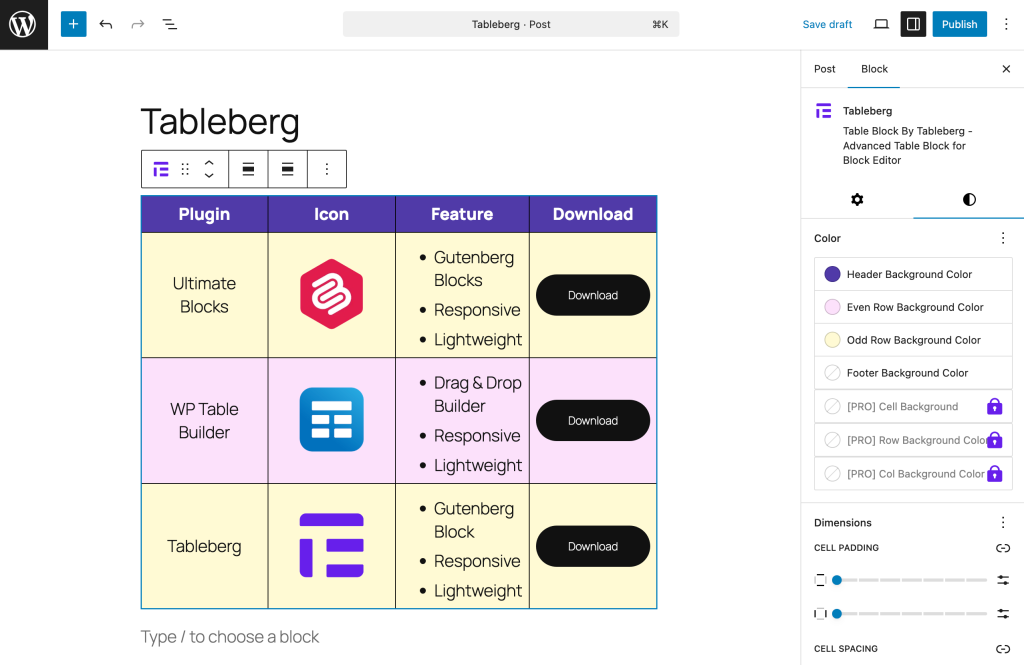Click the WordPress logo icon
This screenshot has width=1024, height=665.
[x=23, y=24]
